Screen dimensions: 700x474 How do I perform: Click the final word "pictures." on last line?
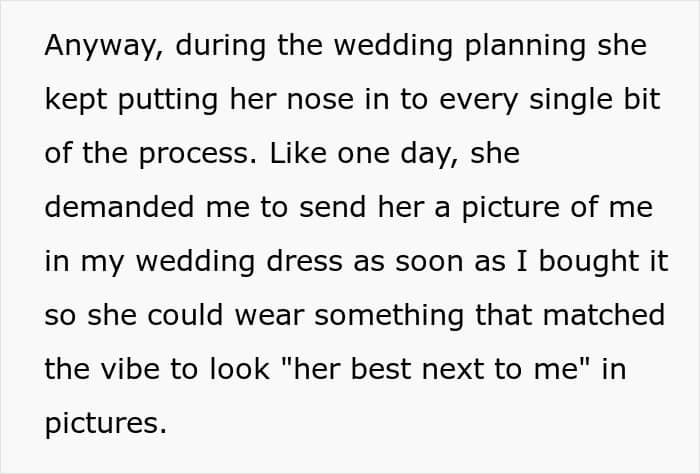(x=105, y=423)
